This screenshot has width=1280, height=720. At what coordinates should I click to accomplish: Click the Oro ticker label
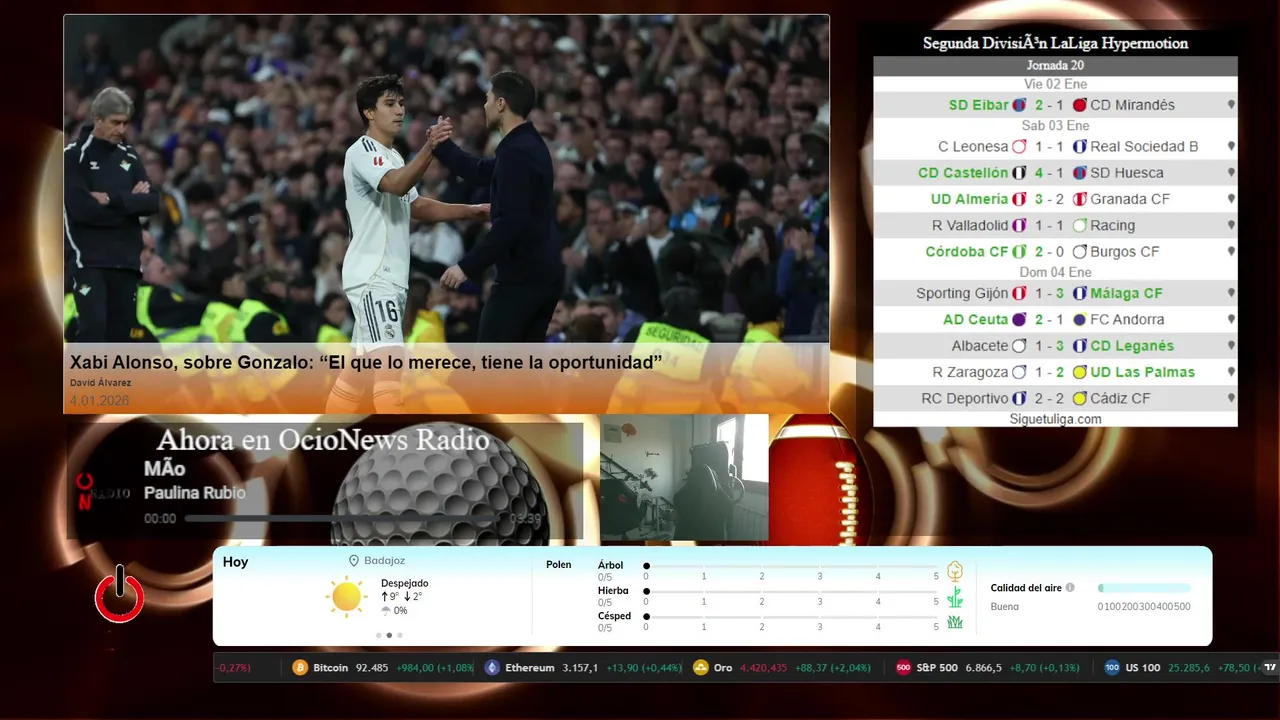[723, 668]
